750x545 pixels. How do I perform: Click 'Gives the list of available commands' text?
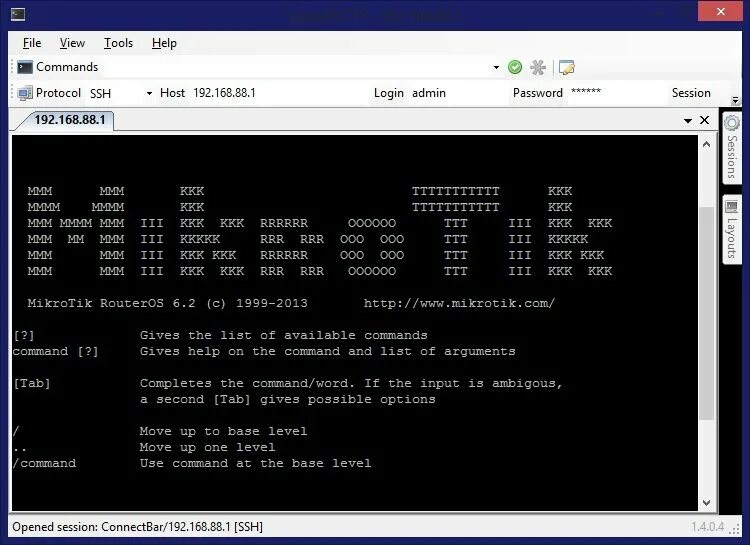click(x=284, y=335)
